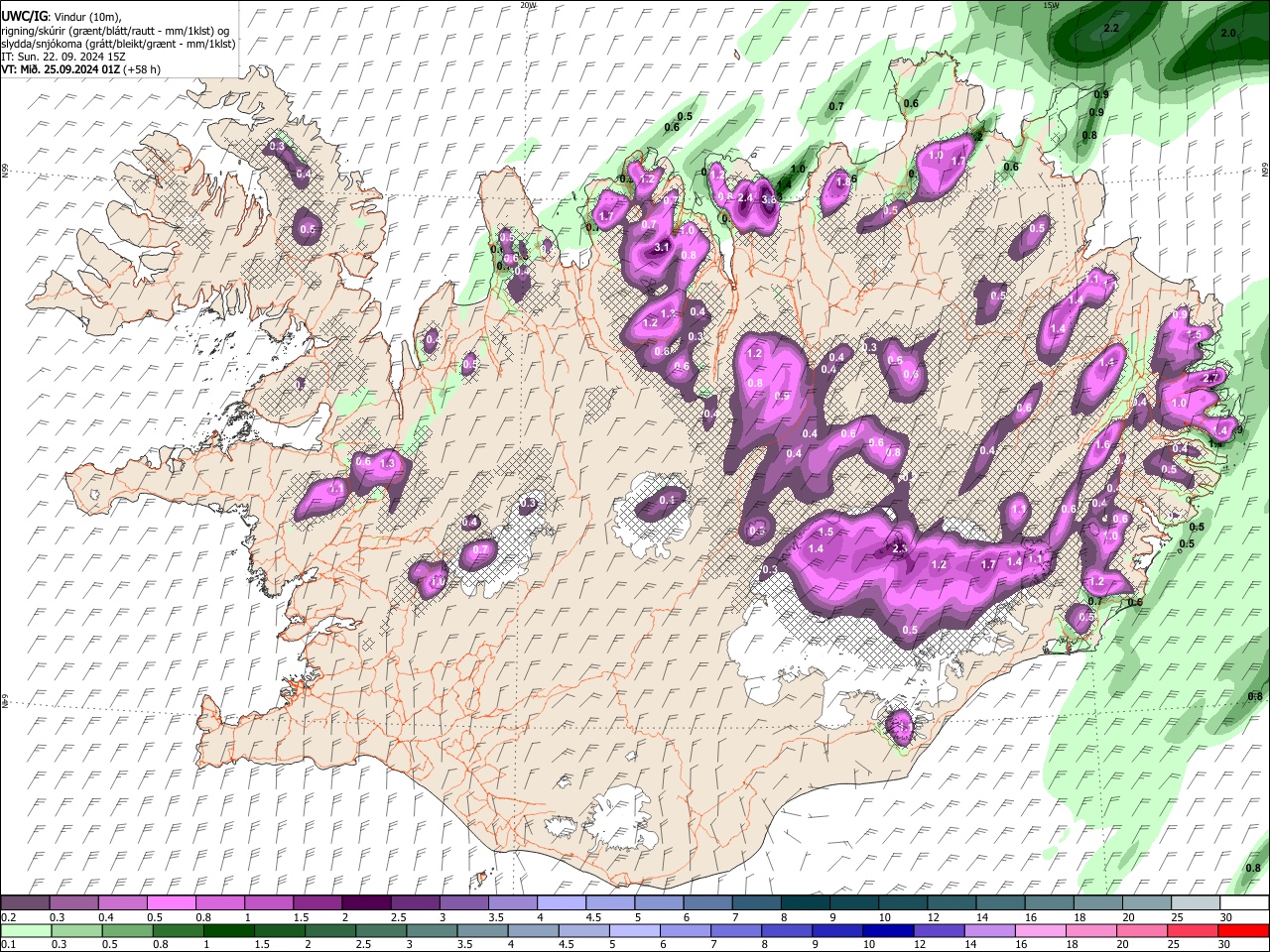
Task: Pick the white snow swatch after label 30
Action: click(x=1244, y=903)
